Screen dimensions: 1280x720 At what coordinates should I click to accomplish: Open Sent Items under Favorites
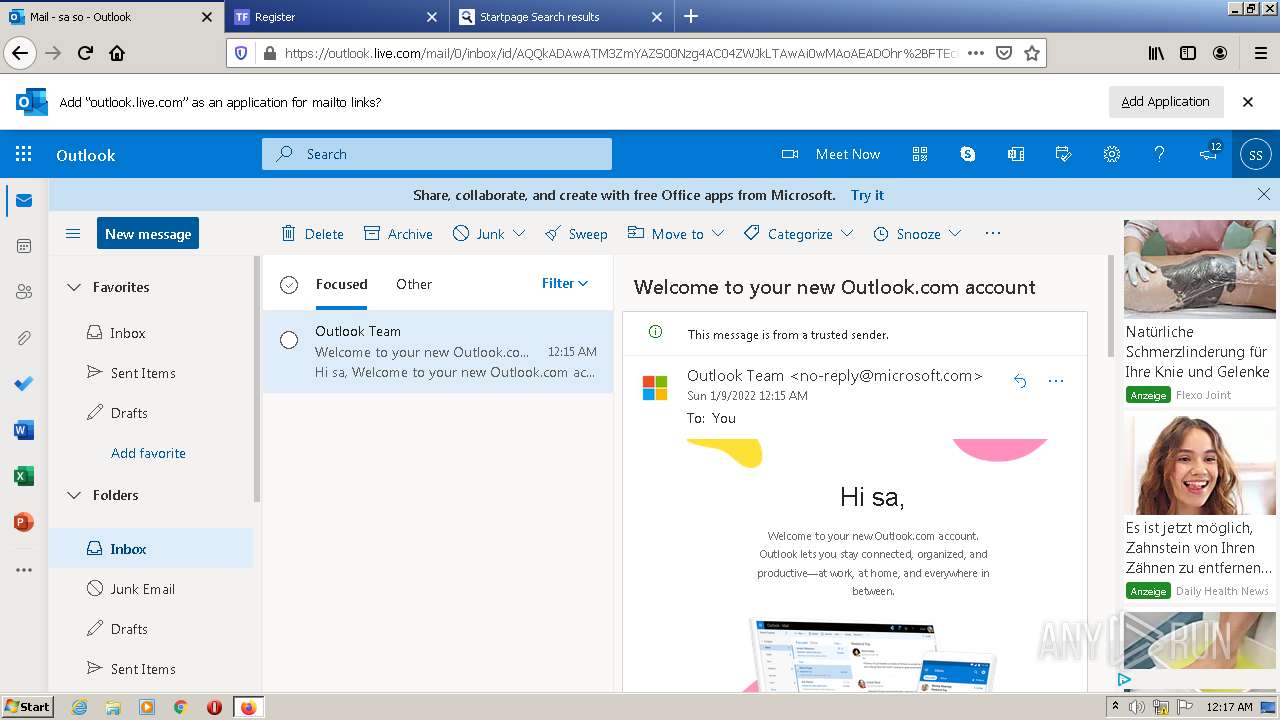(x=152, y=373)
